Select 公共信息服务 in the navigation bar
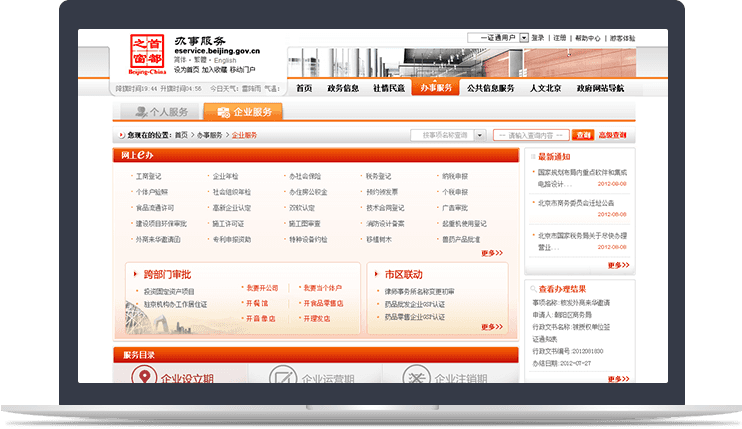This screenshot has height=429, width=742. coord(490,88)
